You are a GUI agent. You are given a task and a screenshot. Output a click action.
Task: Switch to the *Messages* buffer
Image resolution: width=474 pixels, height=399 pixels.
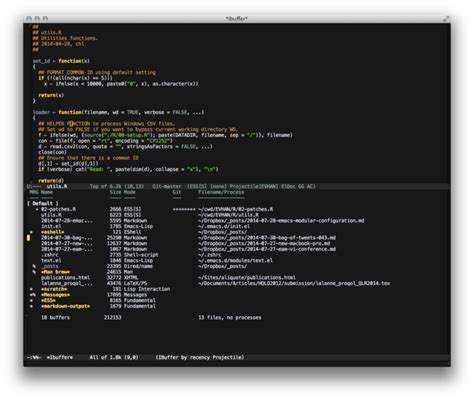click(x=55, y=295)
